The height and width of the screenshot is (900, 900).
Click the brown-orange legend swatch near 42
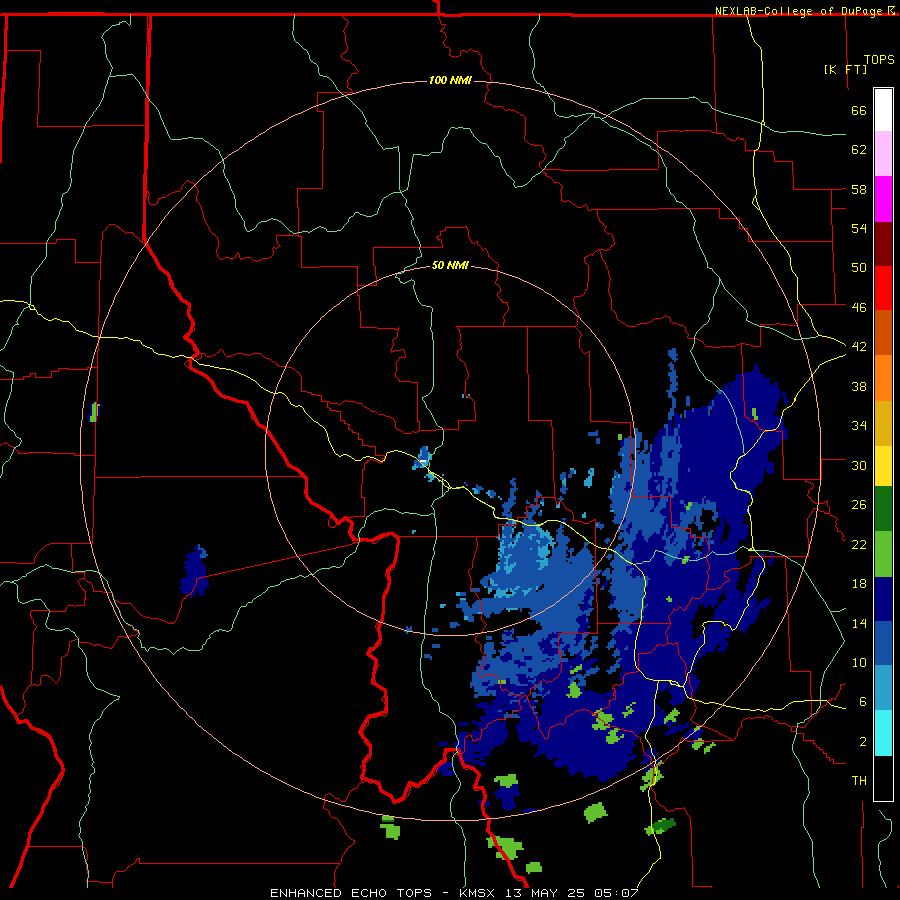883,332
